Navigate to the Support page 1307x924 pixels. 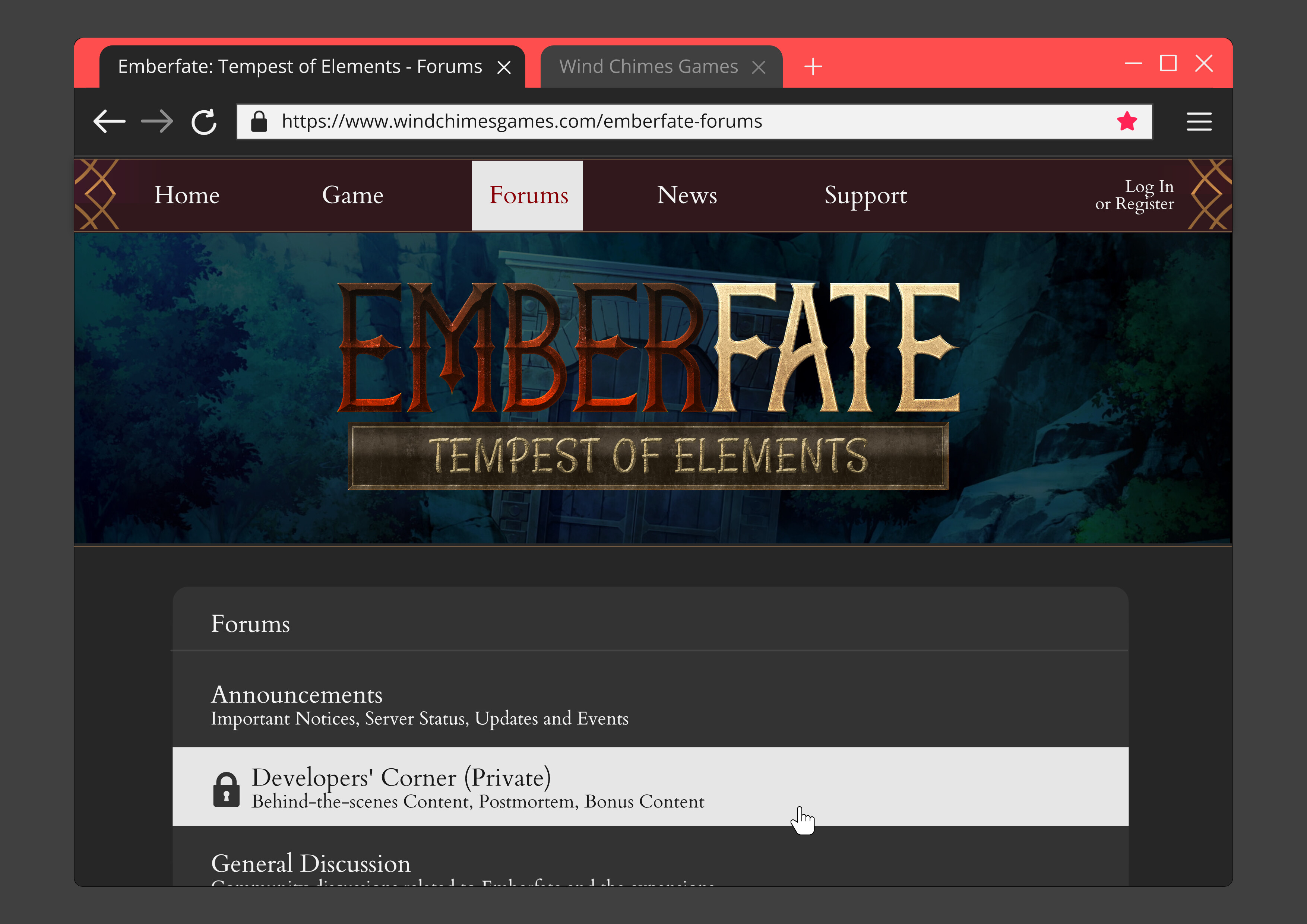click(865, 195)
